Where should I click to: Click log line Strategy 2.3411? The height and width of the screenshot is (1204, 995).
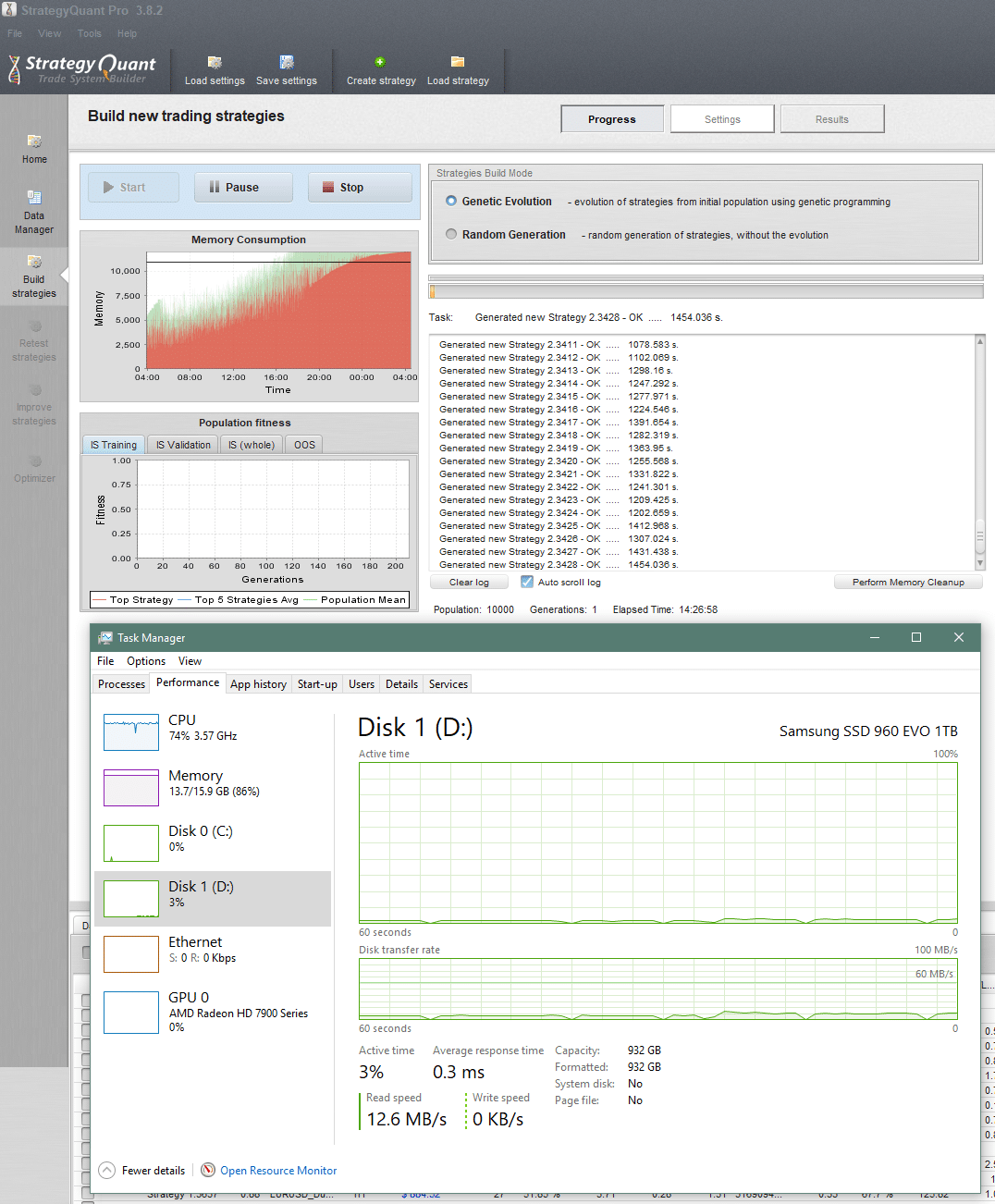[559, 344]
